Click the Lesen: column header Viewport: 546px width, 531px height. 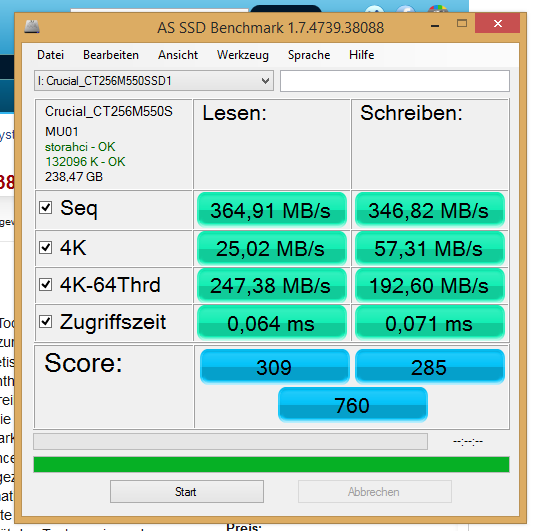(x=234, y=113)
